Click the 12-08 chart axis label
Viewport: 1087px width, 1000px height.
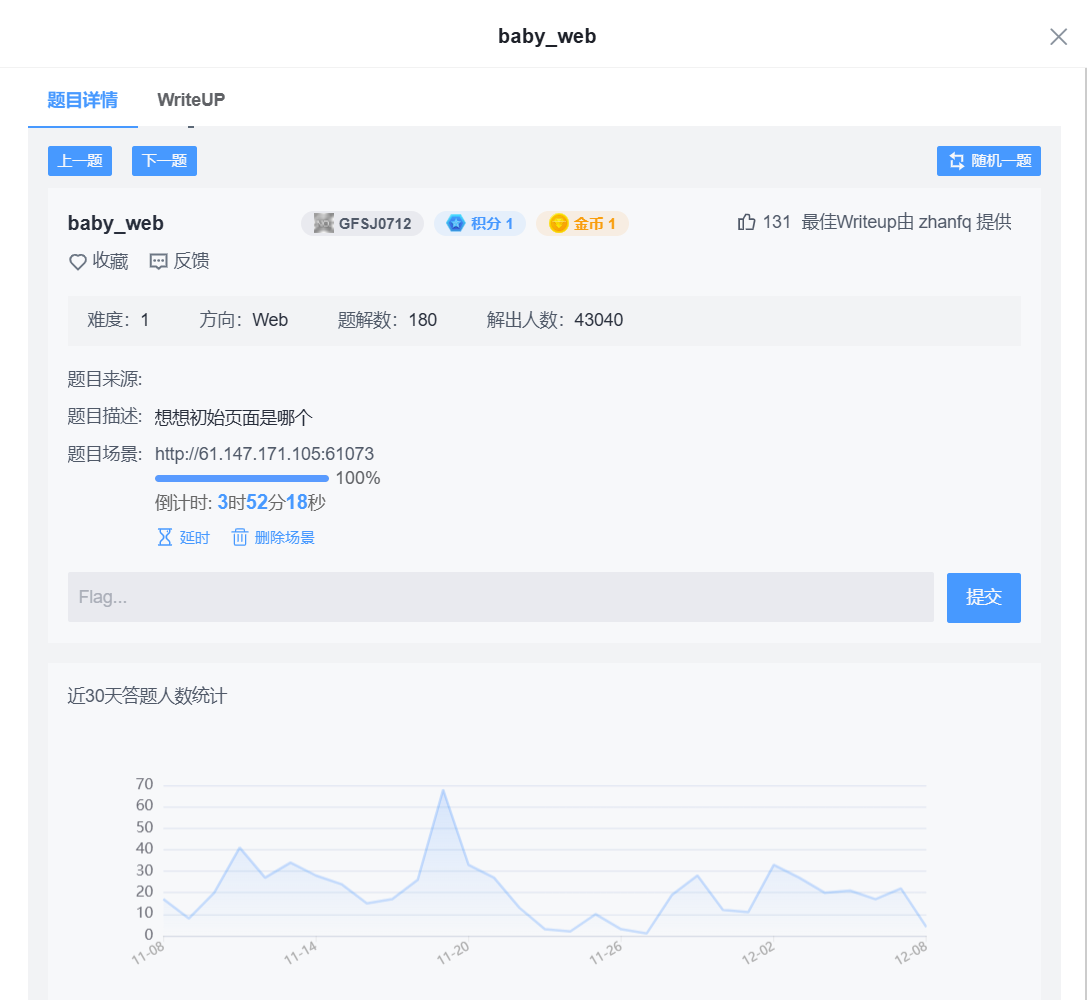[910, 954]
